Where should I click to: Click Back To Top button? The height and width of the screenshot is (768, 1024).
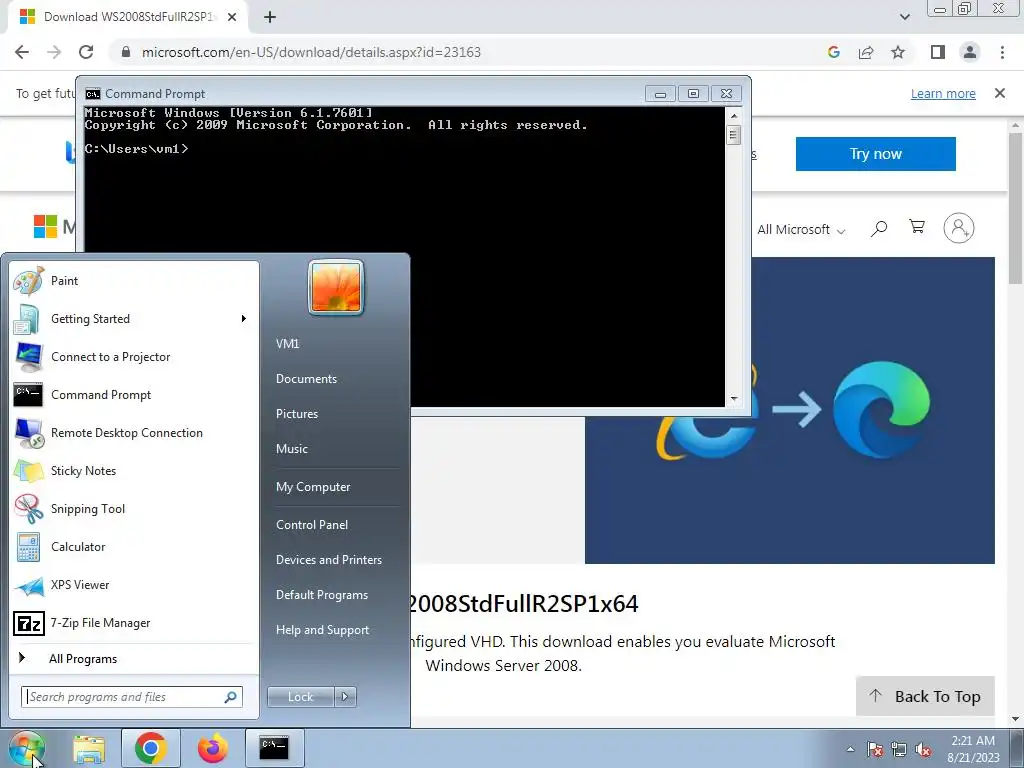pos(925,696)
